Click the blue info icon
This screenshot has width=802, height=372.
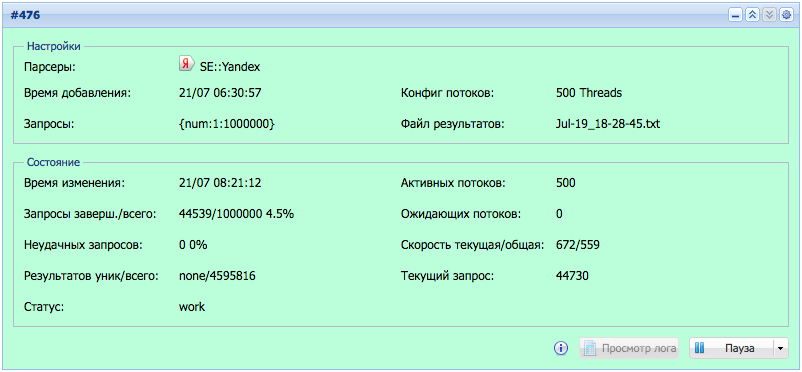click(x=561, y=348)
